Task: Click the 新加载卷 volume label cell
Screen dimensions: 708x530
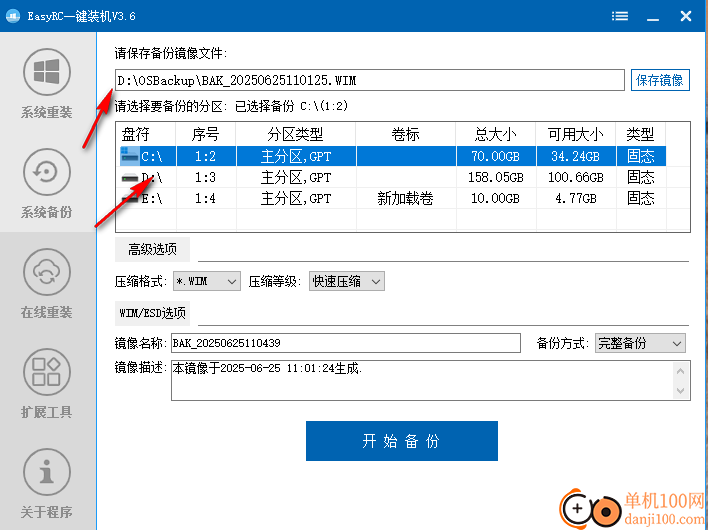Action: coord(406,199)
